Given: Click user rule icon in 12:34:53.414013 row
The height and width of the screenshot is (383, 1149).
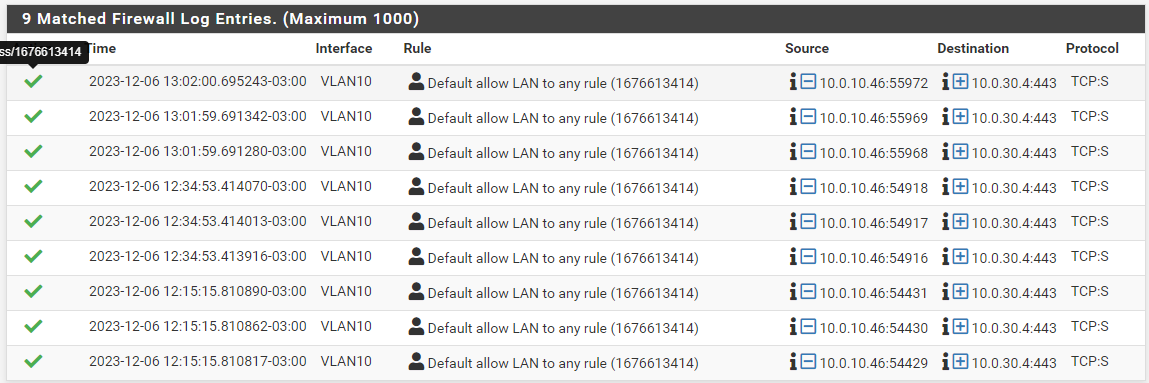Looking at the screenshot, I should [x=416, y=221].
